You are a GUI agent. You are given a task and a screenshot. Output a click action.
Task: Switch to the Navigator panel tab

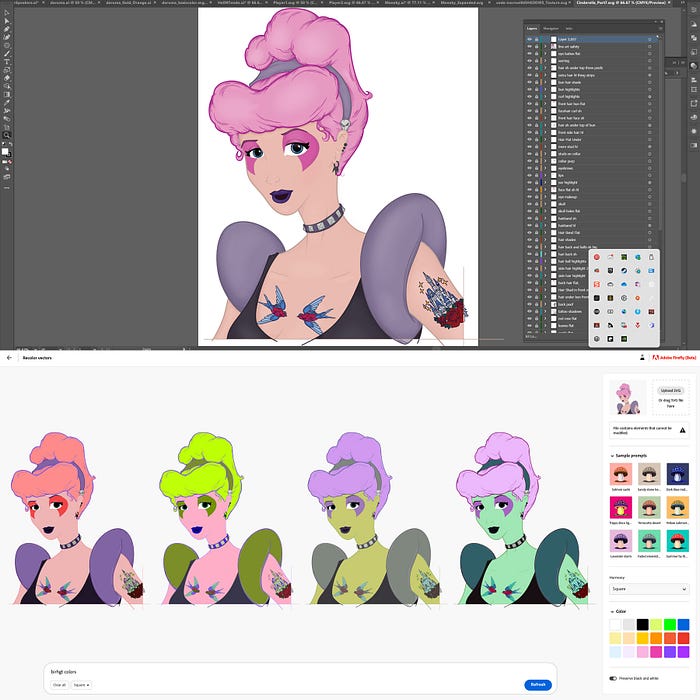click(550, 28)
